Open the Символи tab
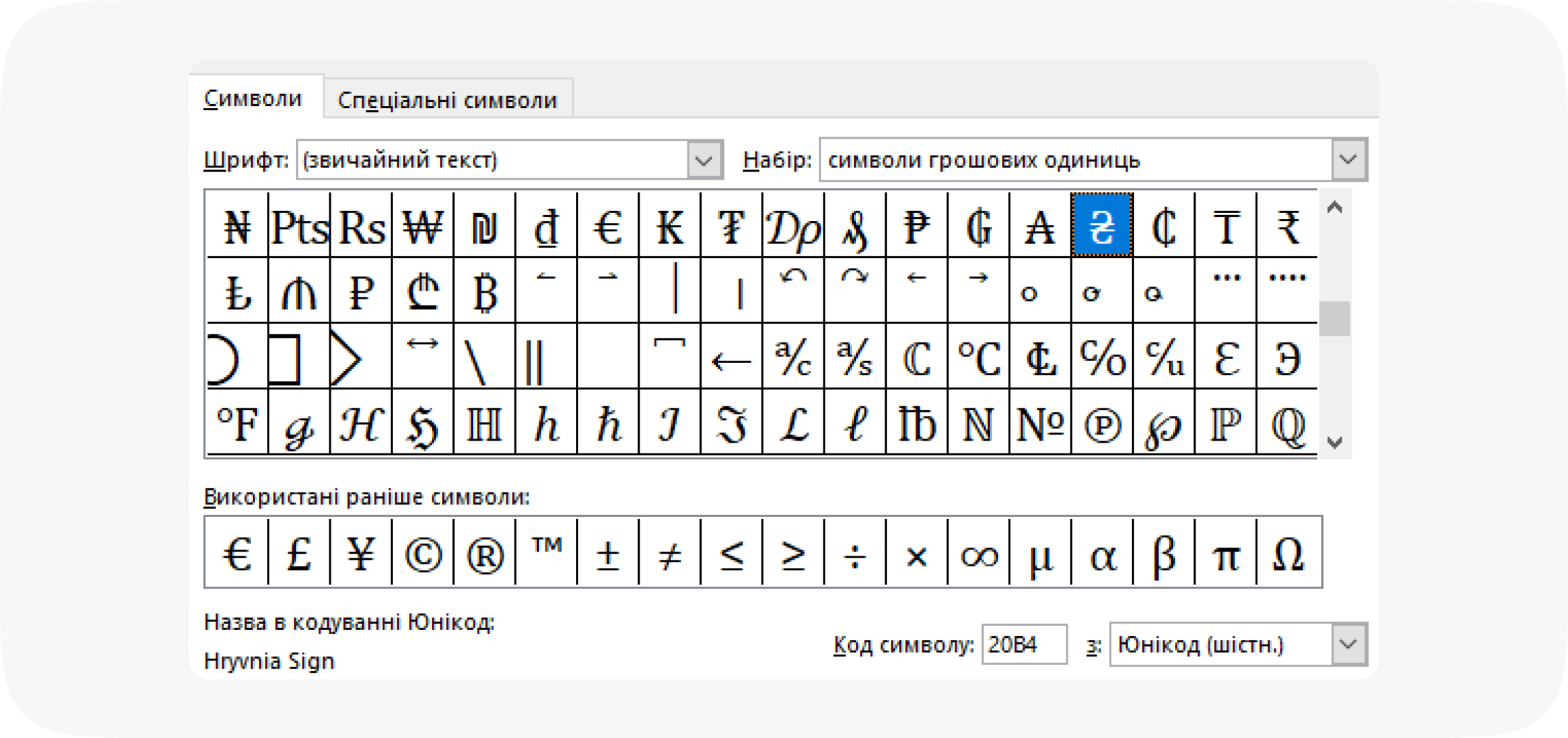 tap(253, 99)
